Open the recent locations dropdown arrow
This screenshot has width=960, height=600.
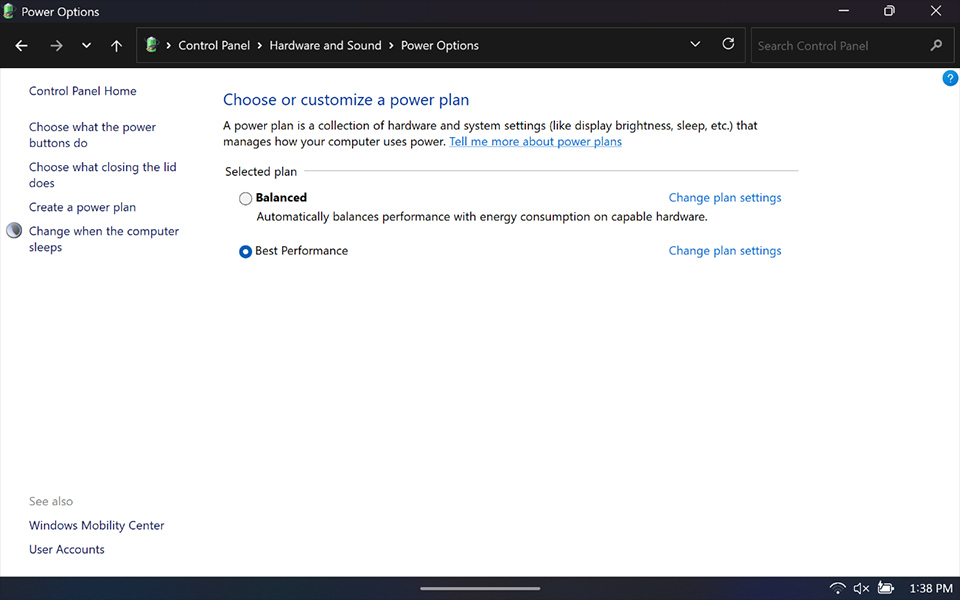[86, 46]
